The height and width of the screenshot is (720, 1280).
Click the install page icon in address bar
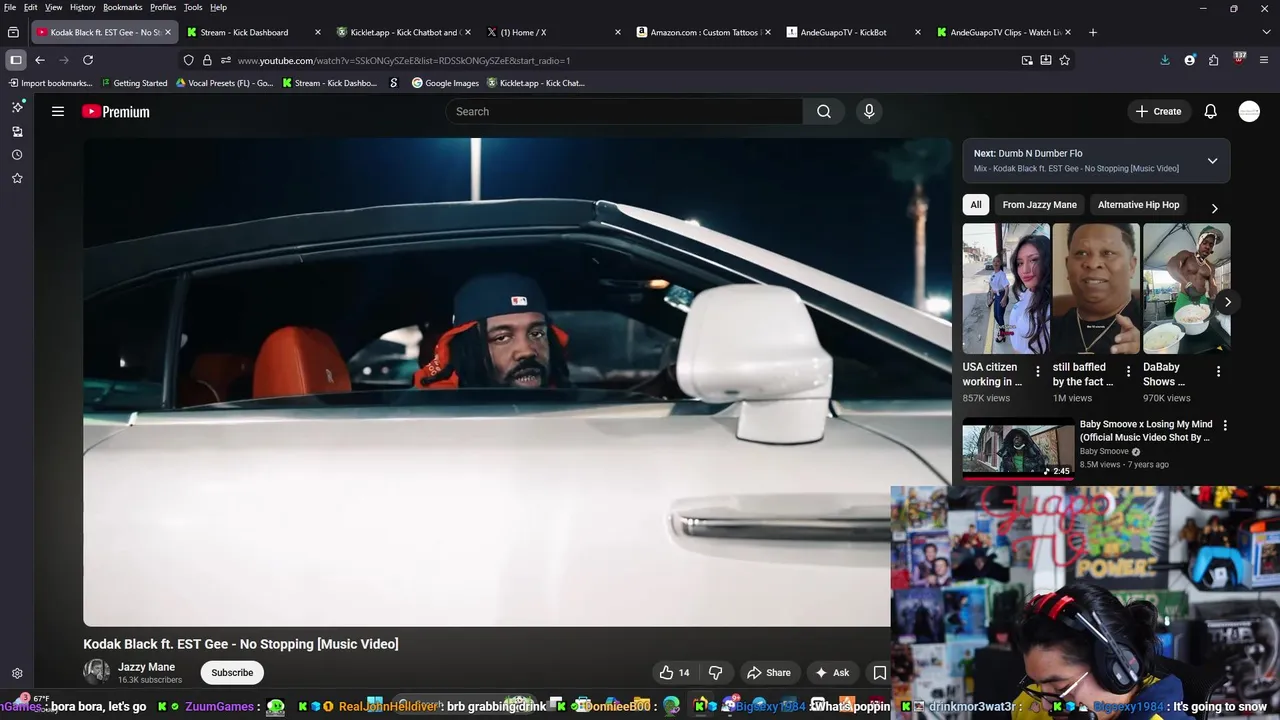[x=1046, y=60]
